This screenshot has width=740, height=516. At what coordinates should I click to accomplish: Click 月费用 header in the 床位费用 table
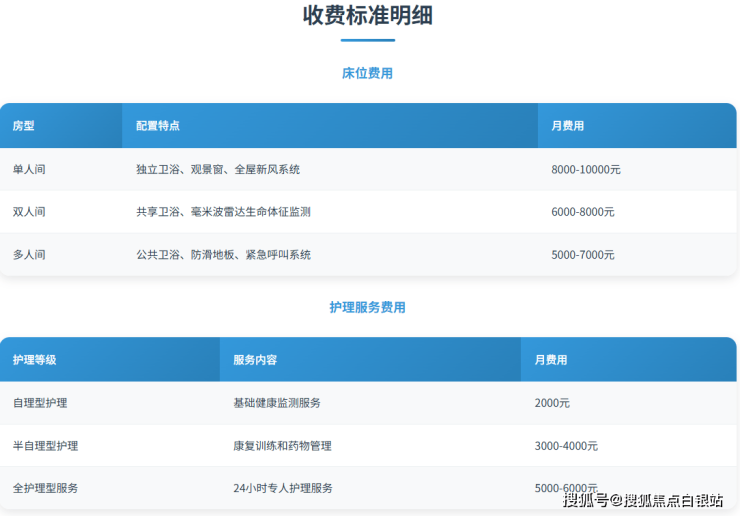[x=567, y=126]
